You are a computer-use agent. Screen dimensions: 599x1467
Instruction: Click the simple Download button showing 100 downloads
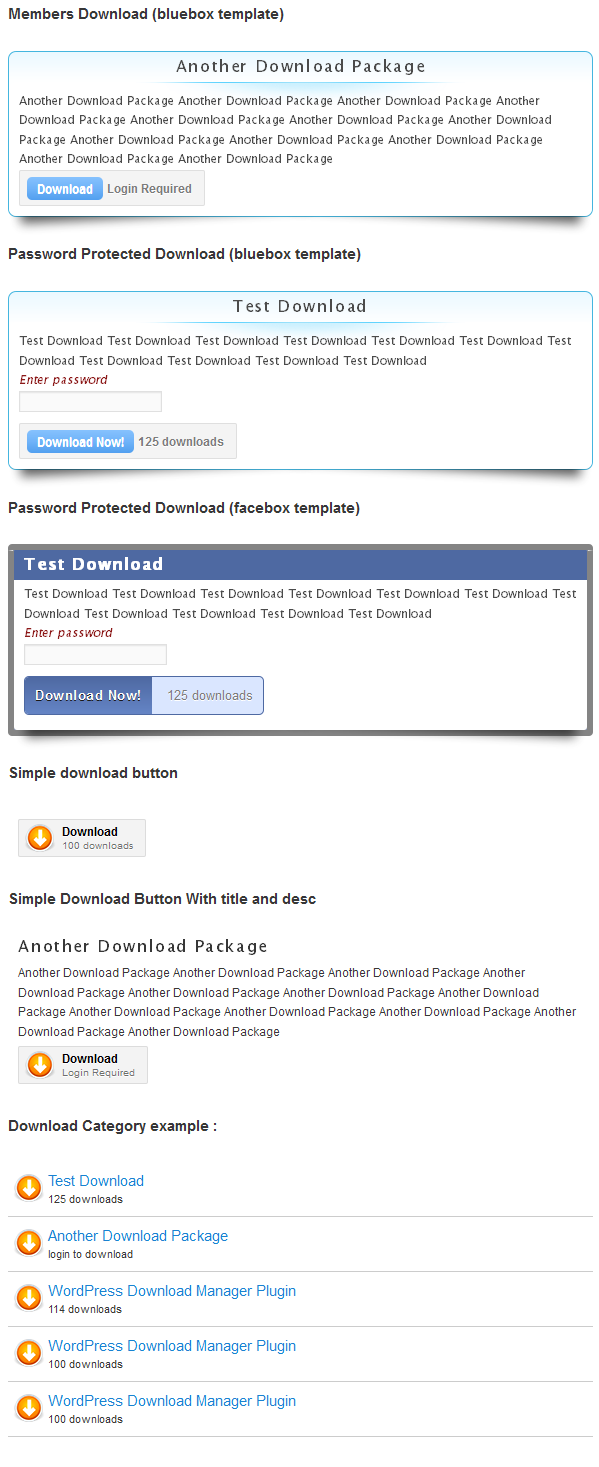[x=82, y=838]
